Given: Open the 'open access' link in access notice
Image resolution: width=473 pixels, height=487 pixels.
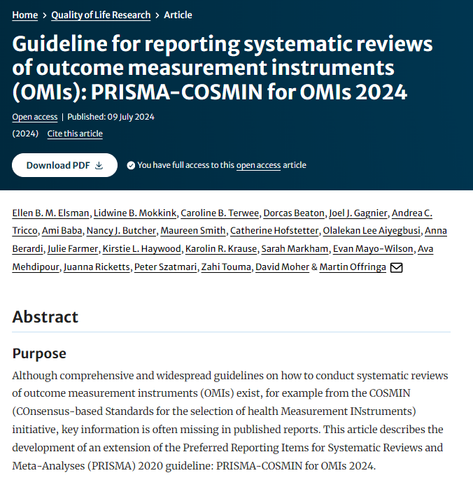Looking at the screenshot, I should click(x=258, y=165).
